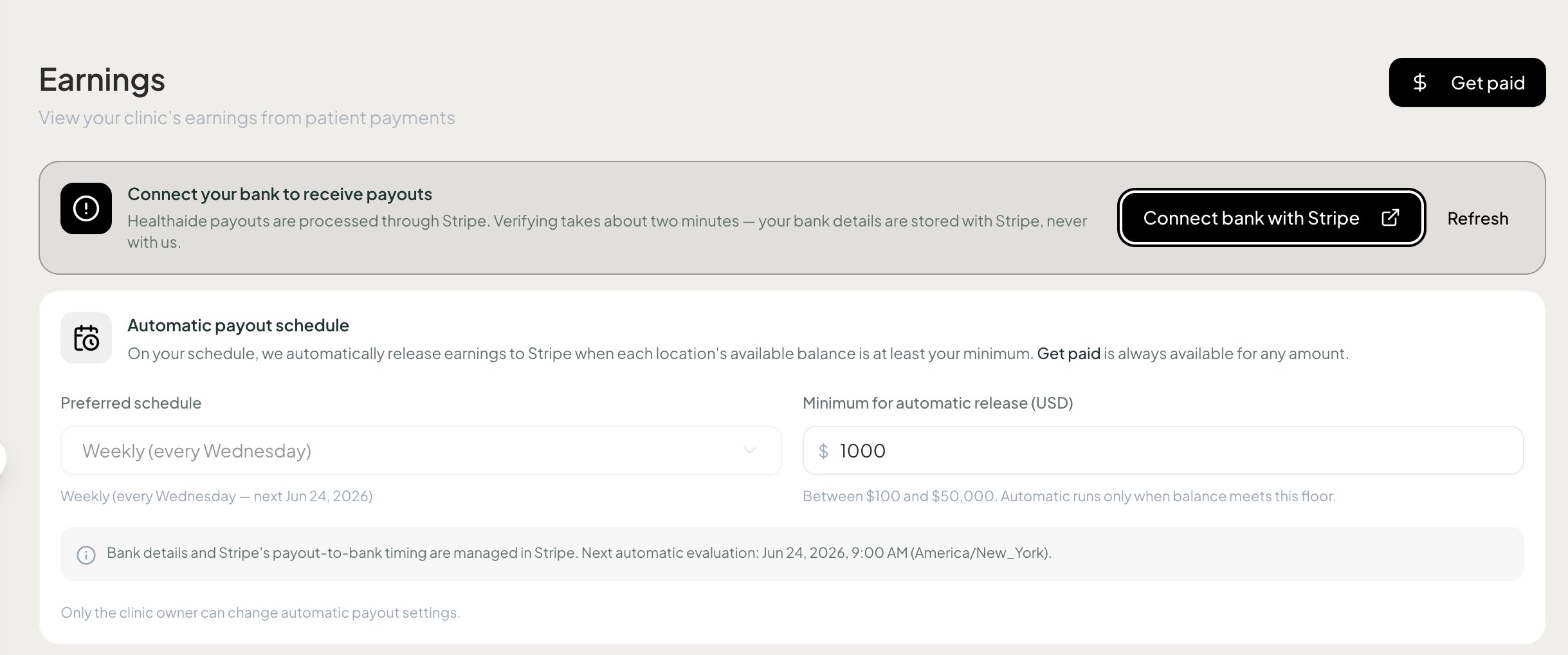1568x655 pixels.
Task: Click the Refresh link
Action: [1477, 218]
